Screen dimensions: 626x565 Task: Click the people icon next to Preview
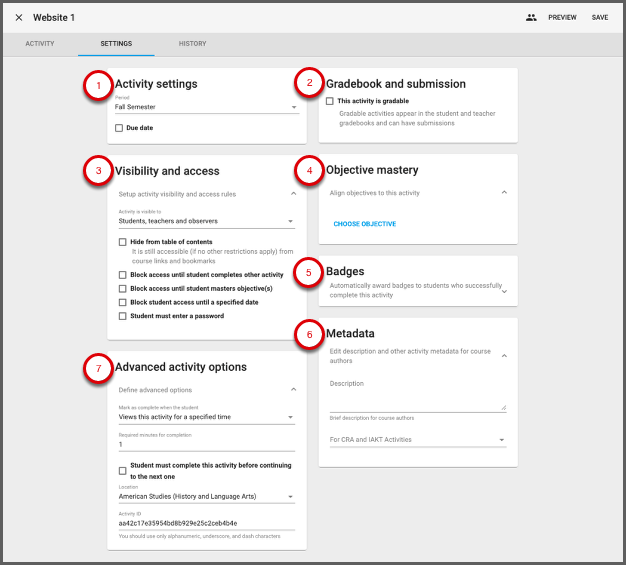531,18
